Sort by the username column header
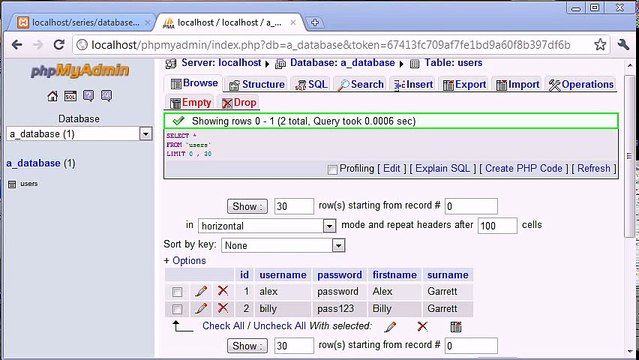The height and width of the screenshot is (360, 639). click(283, 275)
